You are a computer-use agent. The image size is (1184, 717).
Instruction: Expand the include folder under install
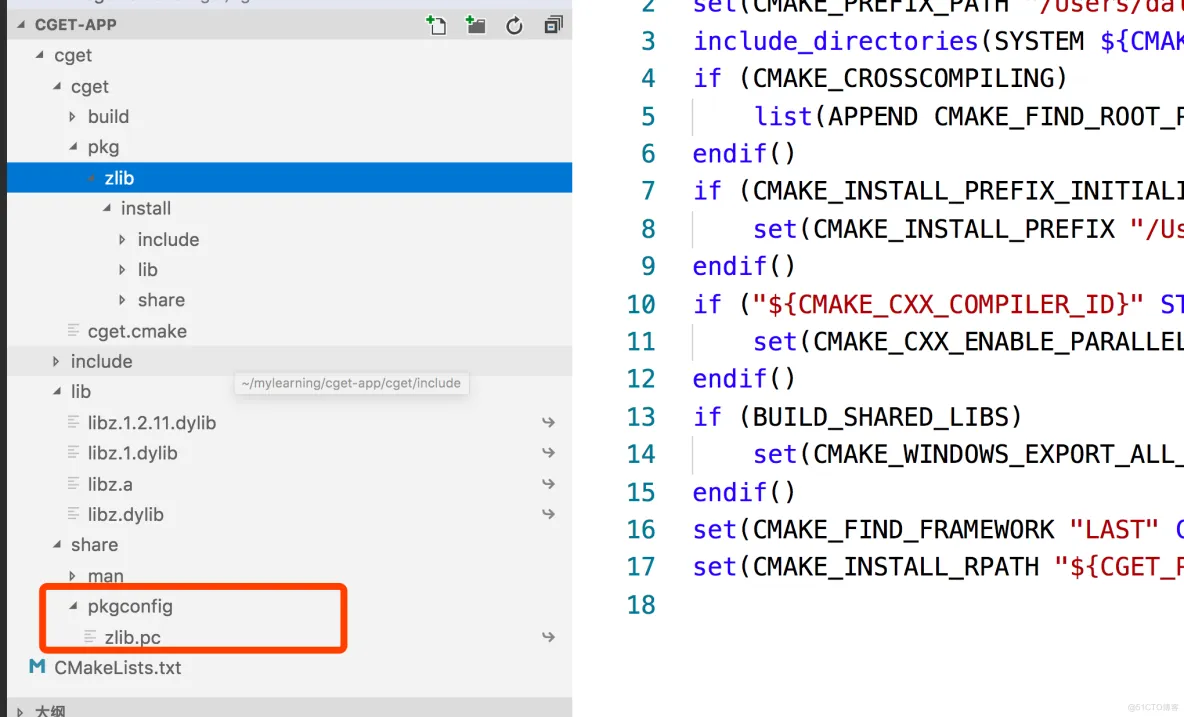tap(122, 239)
